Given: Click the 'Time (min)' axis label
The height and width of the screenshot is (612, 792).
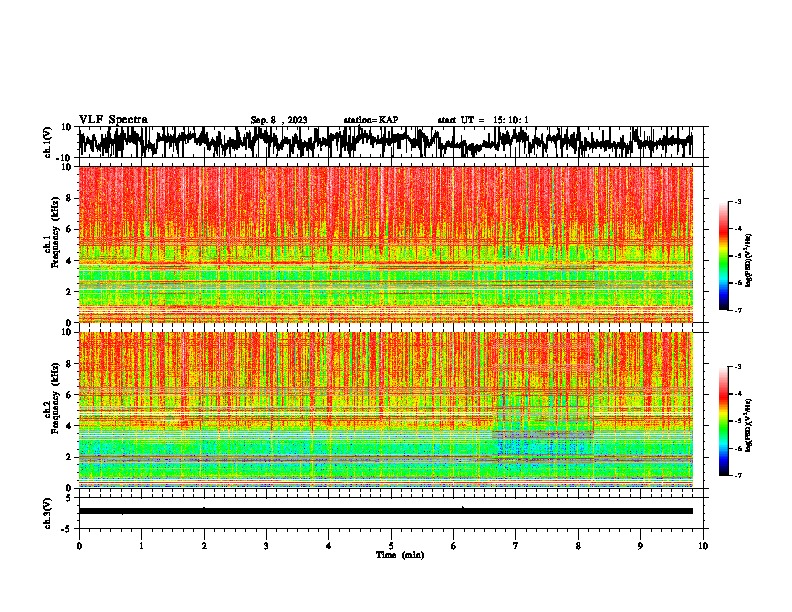Looking at the screenshot, I should 400,555.
